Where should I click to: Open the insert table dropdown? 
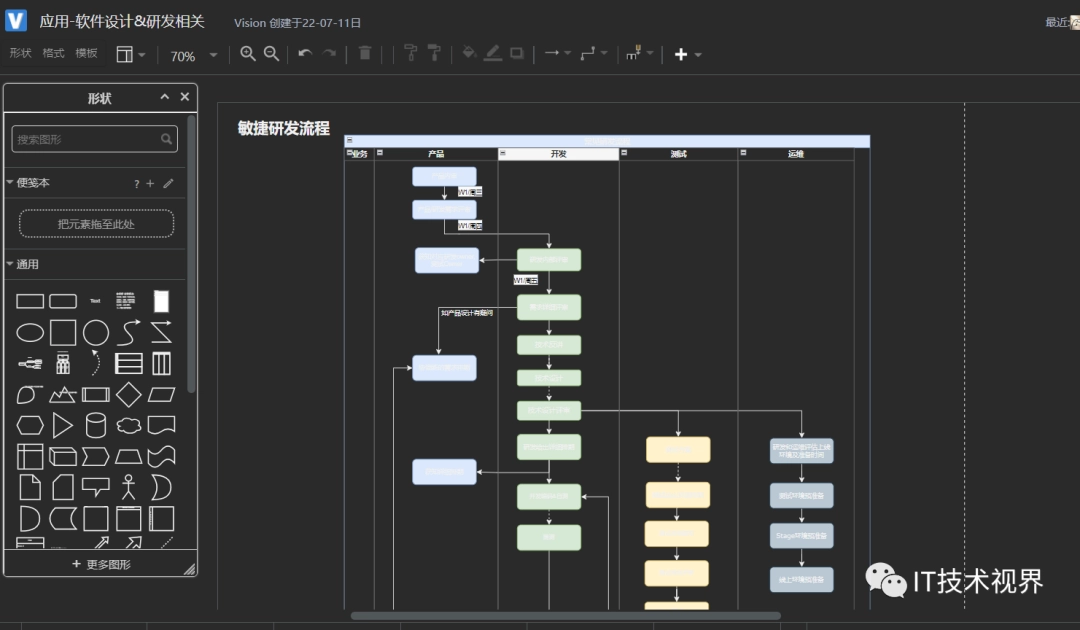pos(639,53)
